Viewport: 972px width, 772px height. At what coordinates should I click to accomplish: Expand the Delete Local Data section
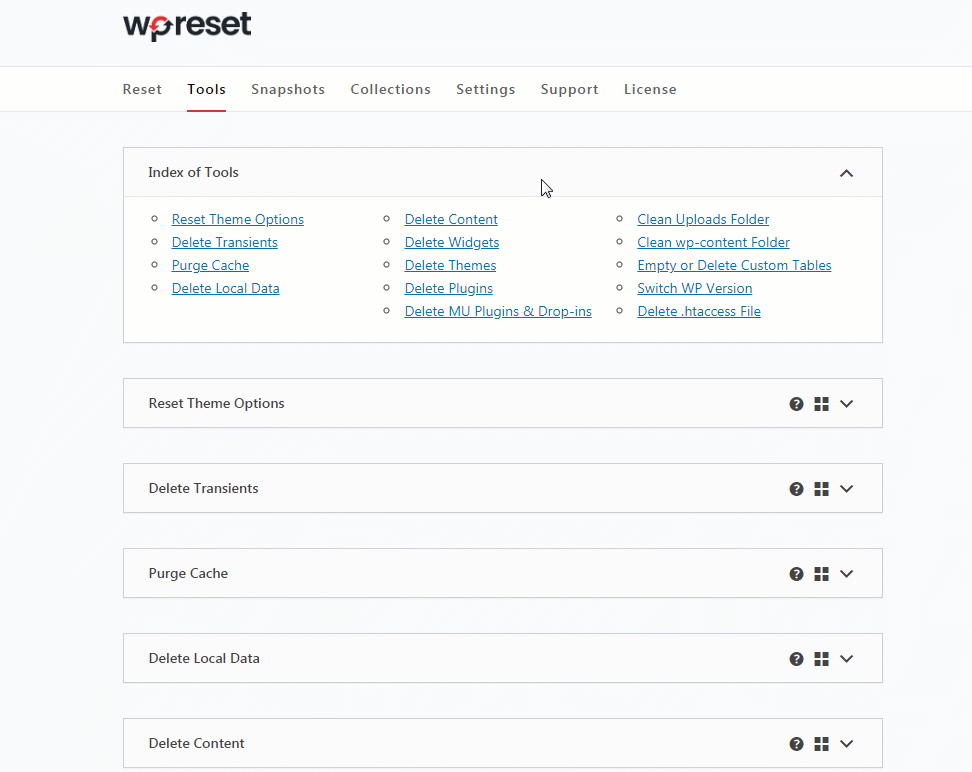tap(846, 659)
